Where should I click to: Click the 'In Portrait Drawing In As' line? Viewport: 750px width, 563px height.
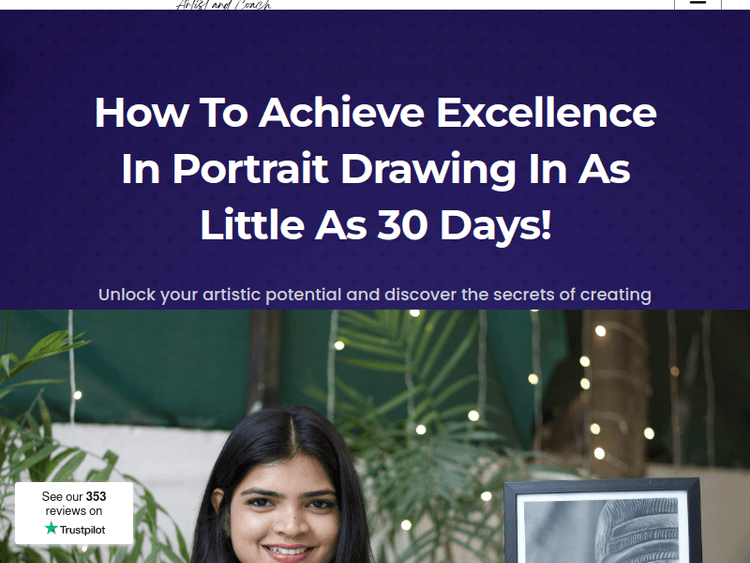(375, 169)
